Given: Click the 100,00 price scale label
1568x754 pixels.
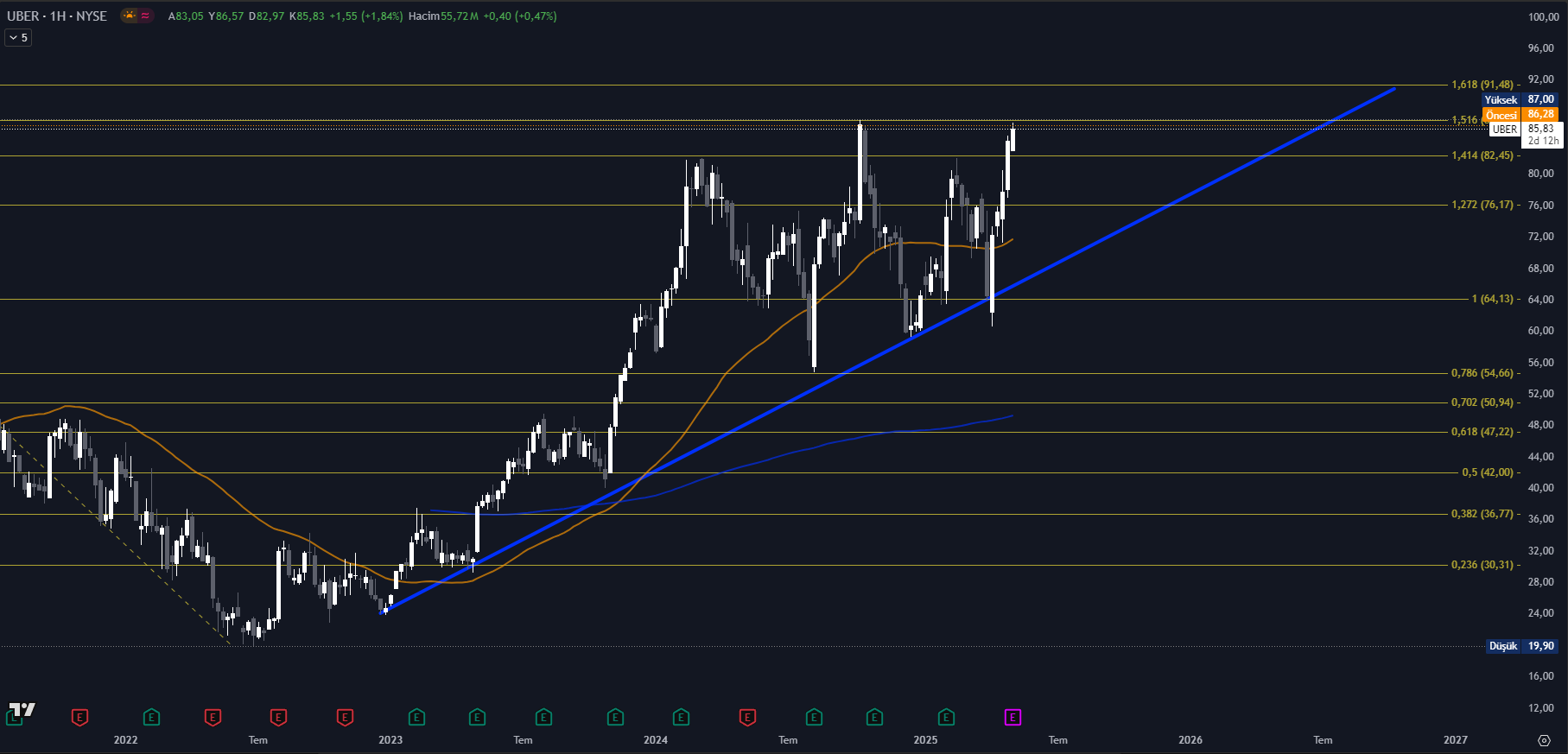Looking at the screenshot, I should click(1543, 16).
